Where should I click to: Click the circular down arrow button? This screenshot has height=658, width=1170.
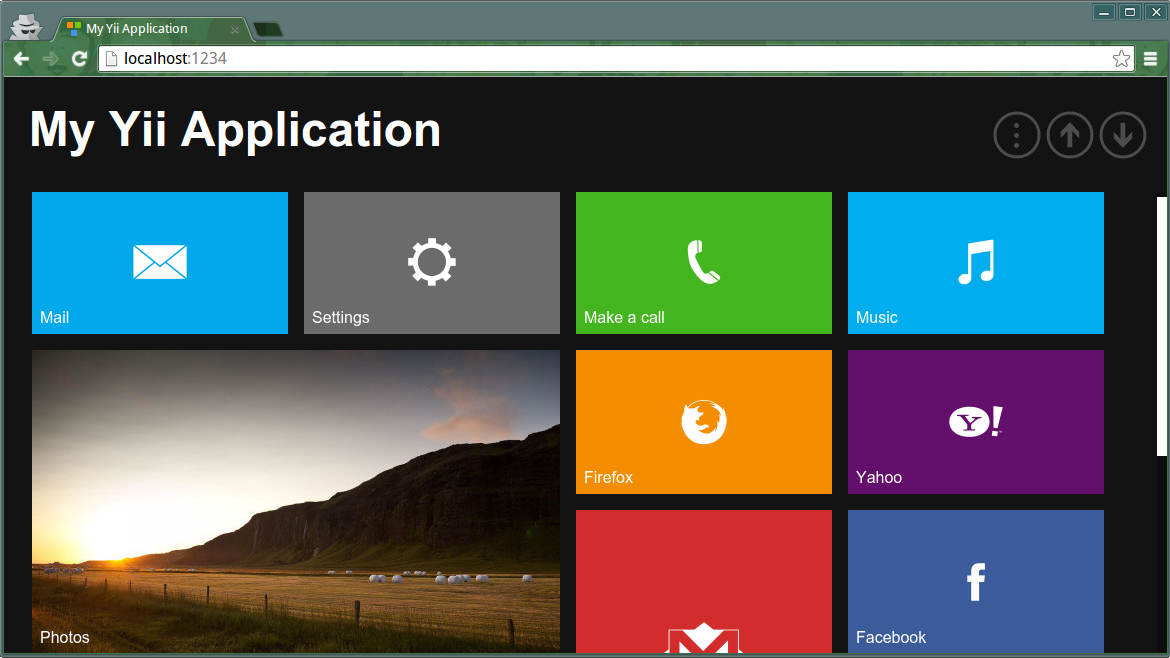[x=1122, y=135]
